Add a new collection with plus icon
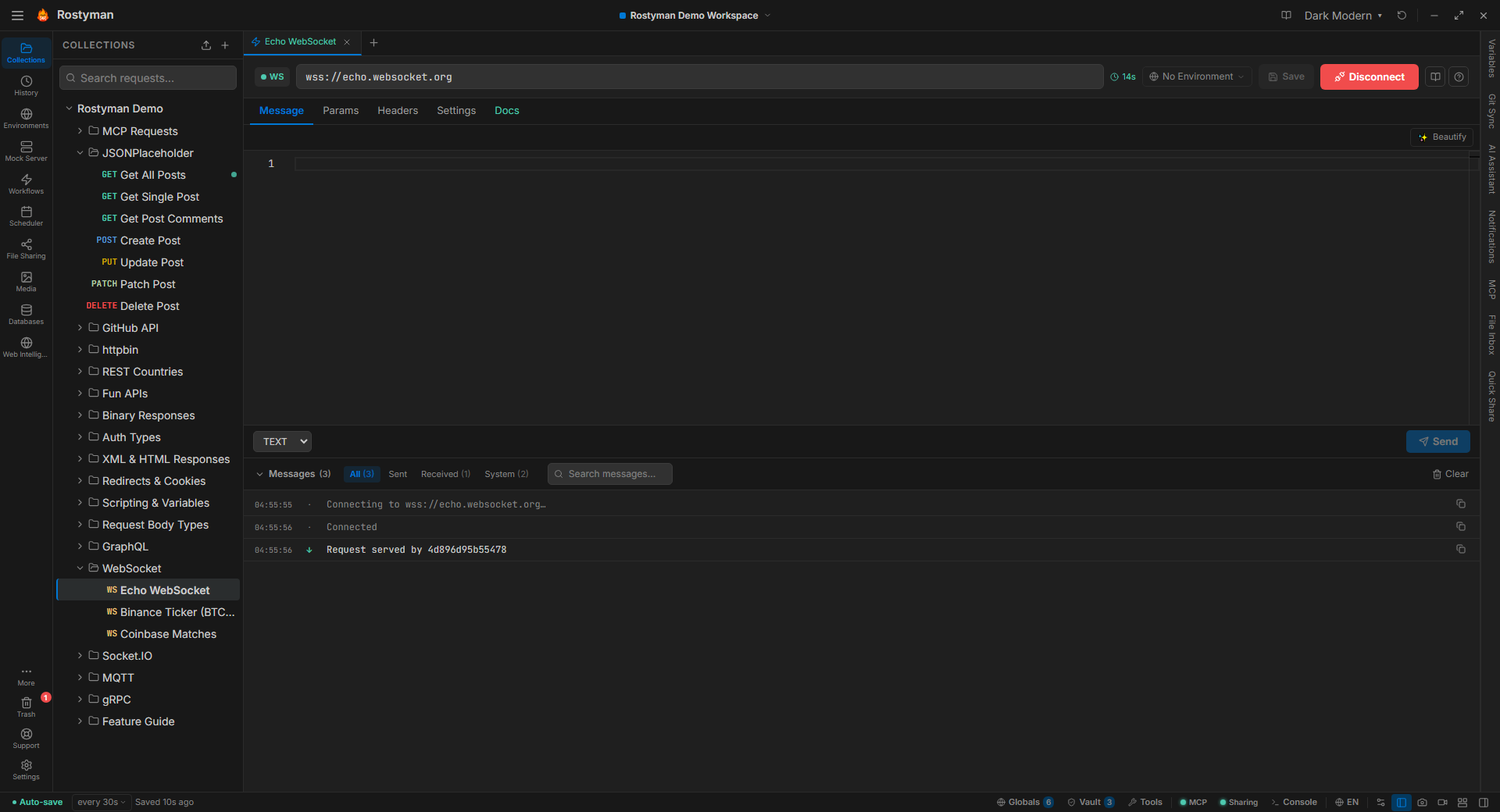This screenshot has width=1500, height=812. 225,45
